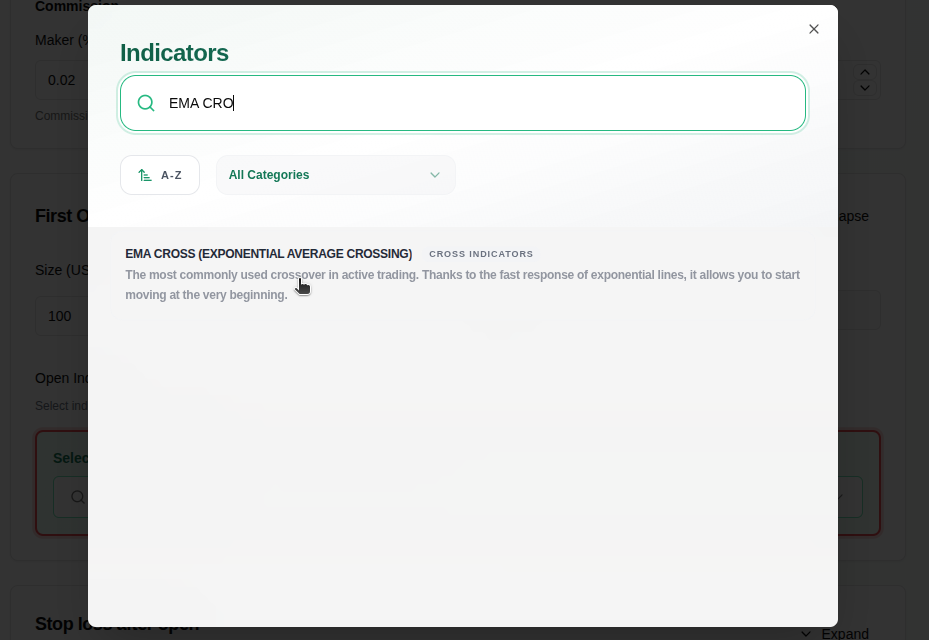Click the downward stepper arrow near Maker commission
Screen dimensions: 929x640
pyautogui.click(x=864, y=88)
